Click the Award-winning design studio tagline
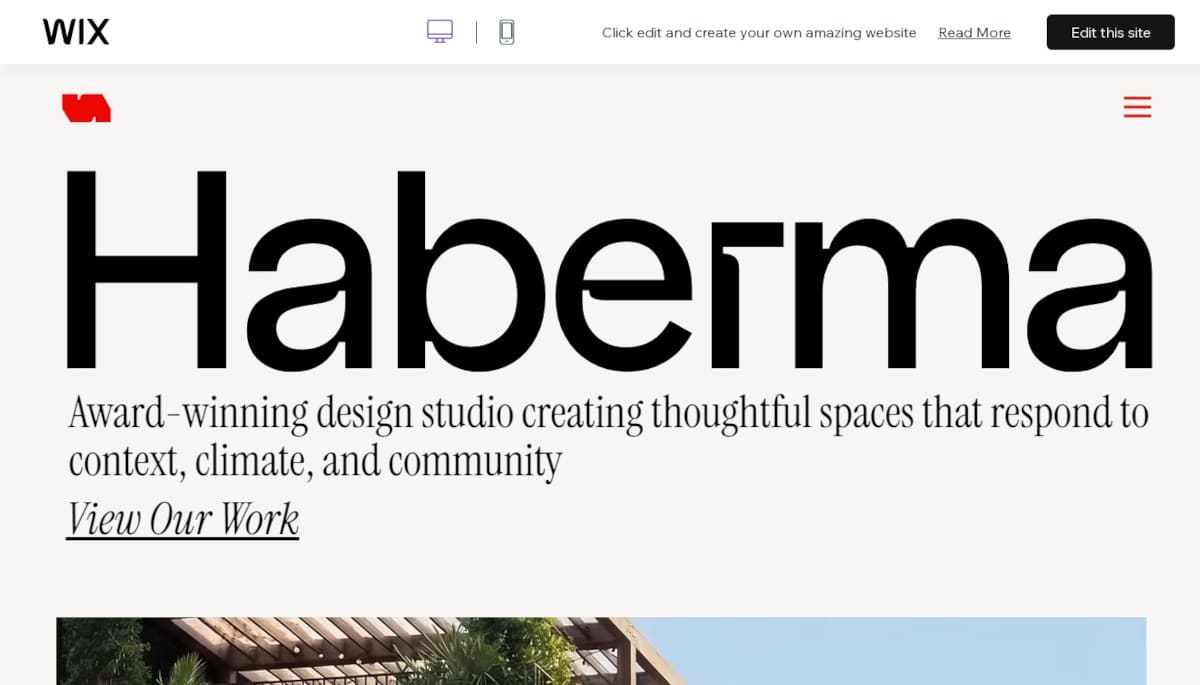The height and width of the screenshot is (685, 1200). coord(609,437)
